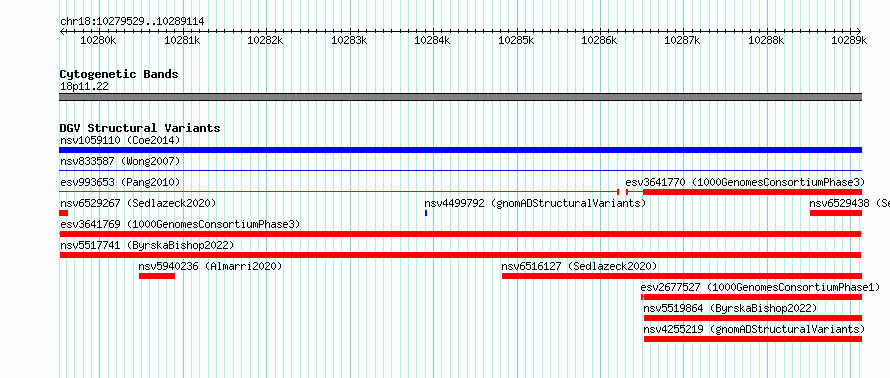Screen dimensions: 890x378
Task: Open the nsv833587 (Wong2007) variant label
Action: point(120,162)
